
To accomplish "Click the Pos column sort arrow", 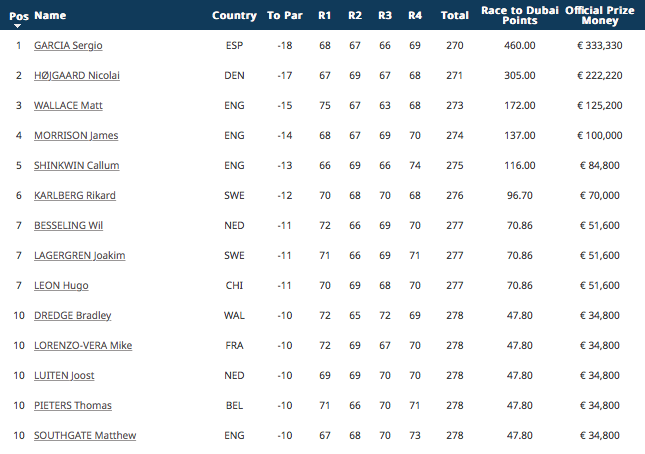I will (x=17, y=26).
